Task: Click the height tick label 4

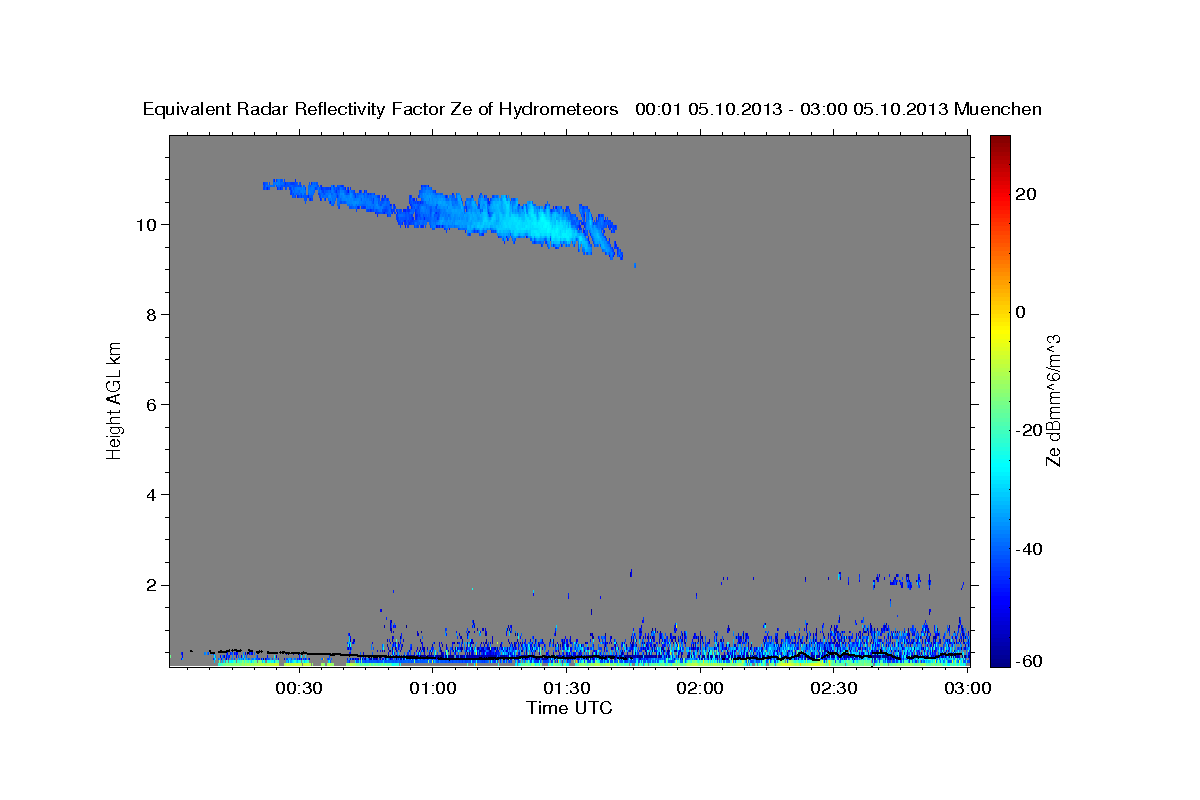Action: 153,494
